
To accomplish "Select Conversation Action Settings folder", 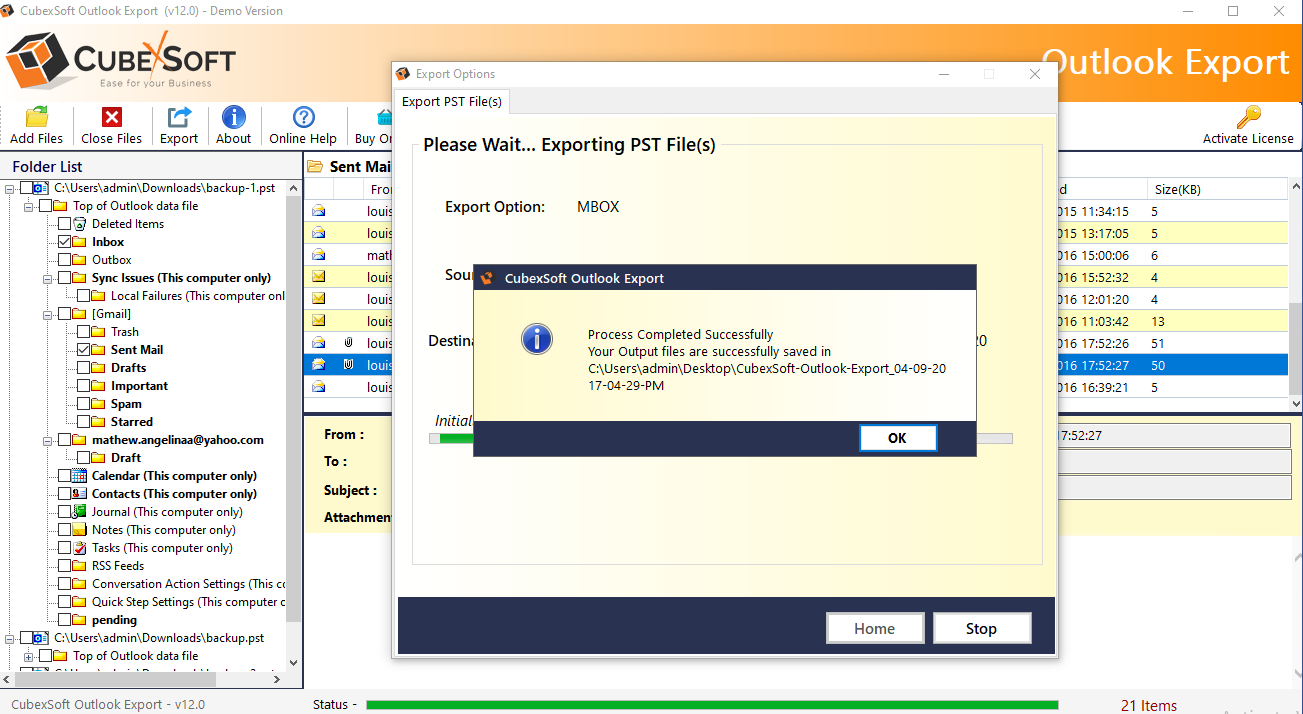I will click(x=189, y=584).
